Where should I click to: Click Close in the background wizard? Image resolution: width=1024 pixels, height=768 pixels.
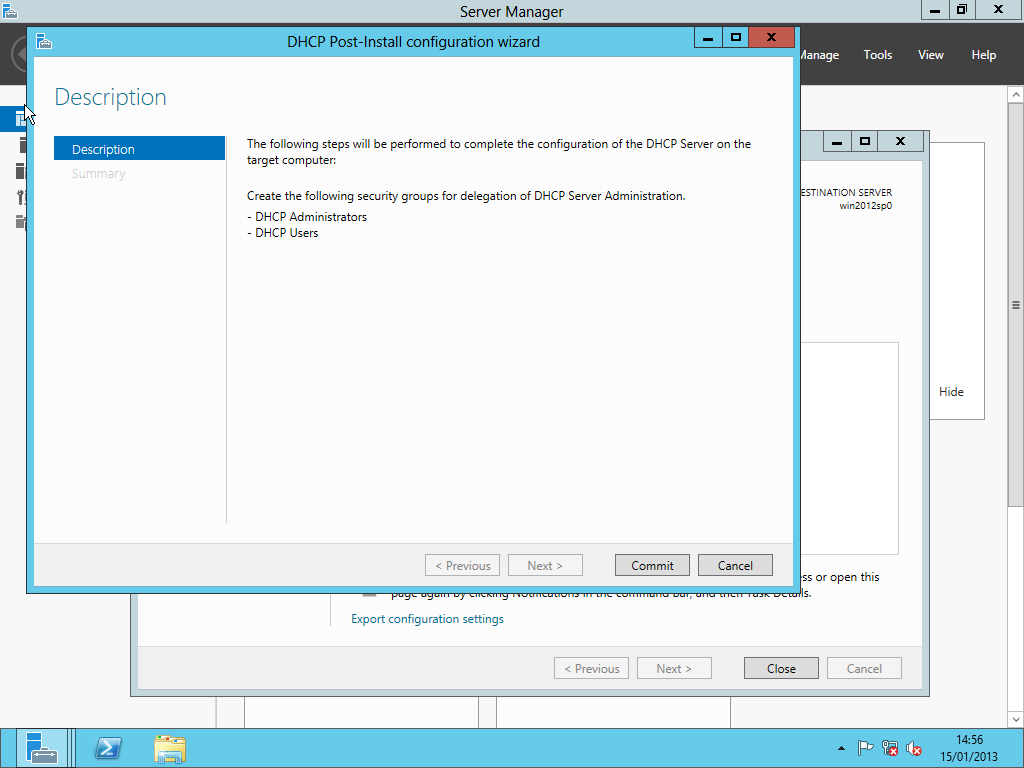click(781, 668)
